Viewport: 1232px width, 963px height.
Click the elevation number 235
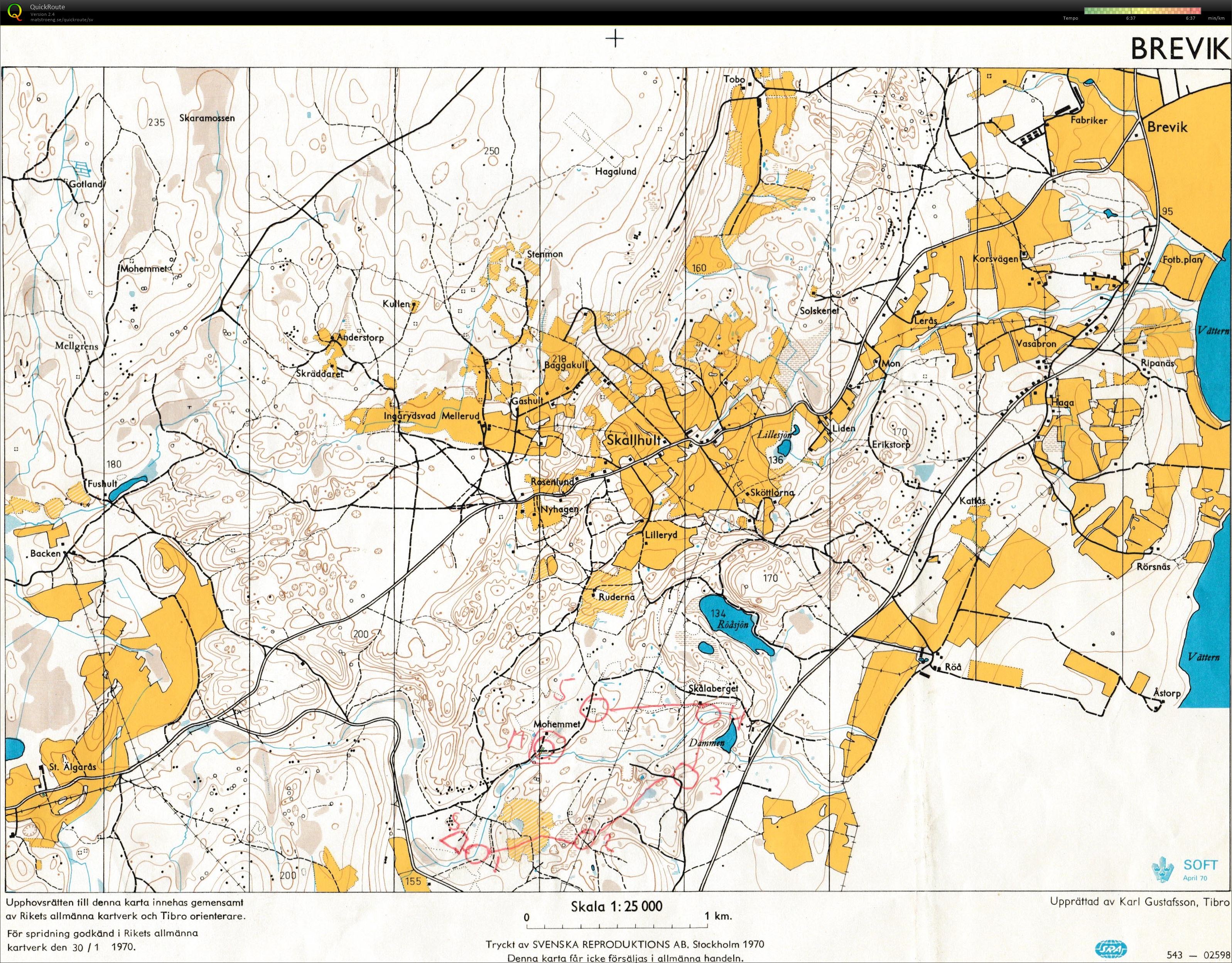(x=156, y=122)
